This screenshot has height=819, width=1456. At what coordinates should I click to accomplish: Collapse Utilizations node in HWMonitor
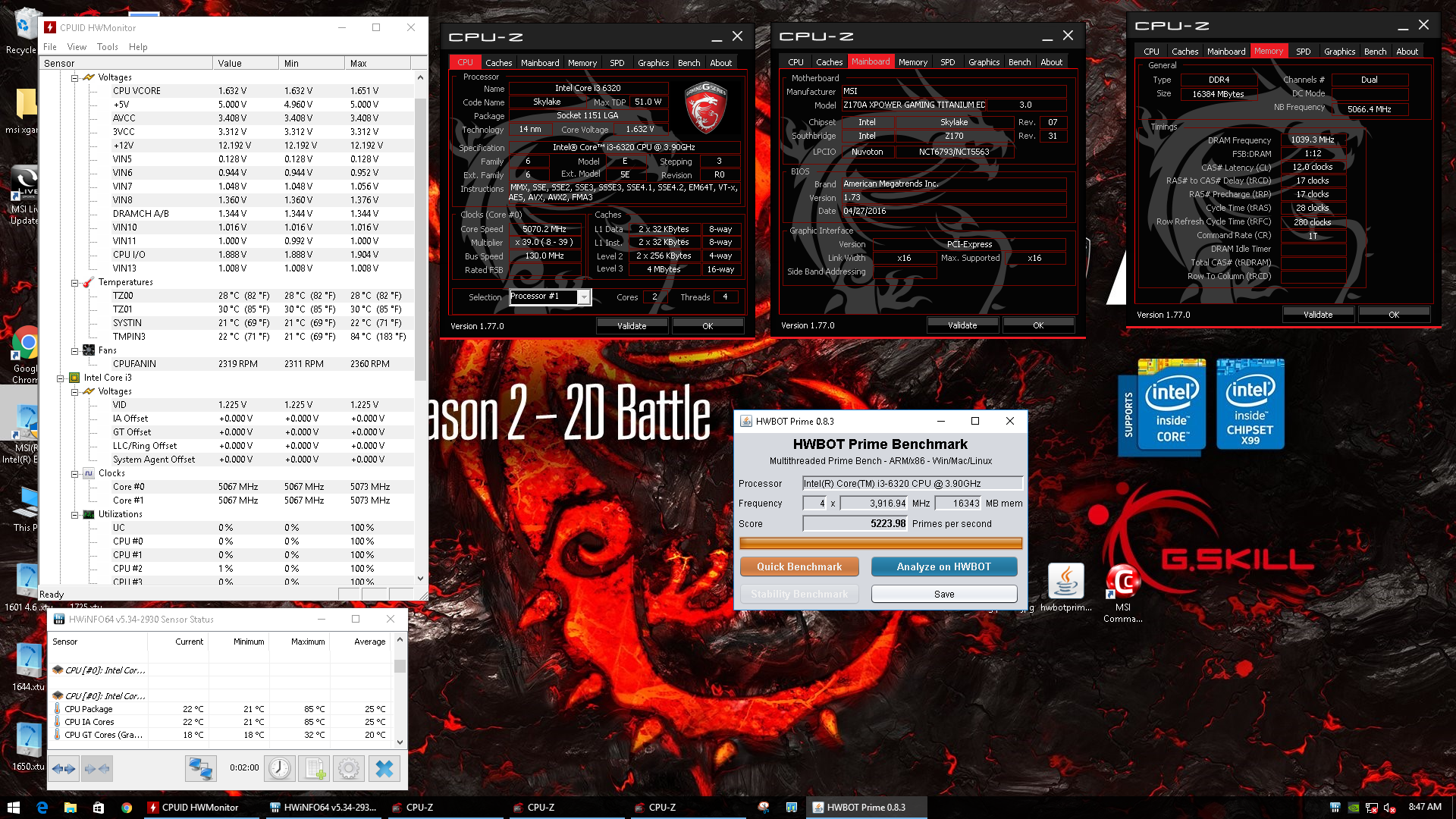coord(75,515)
